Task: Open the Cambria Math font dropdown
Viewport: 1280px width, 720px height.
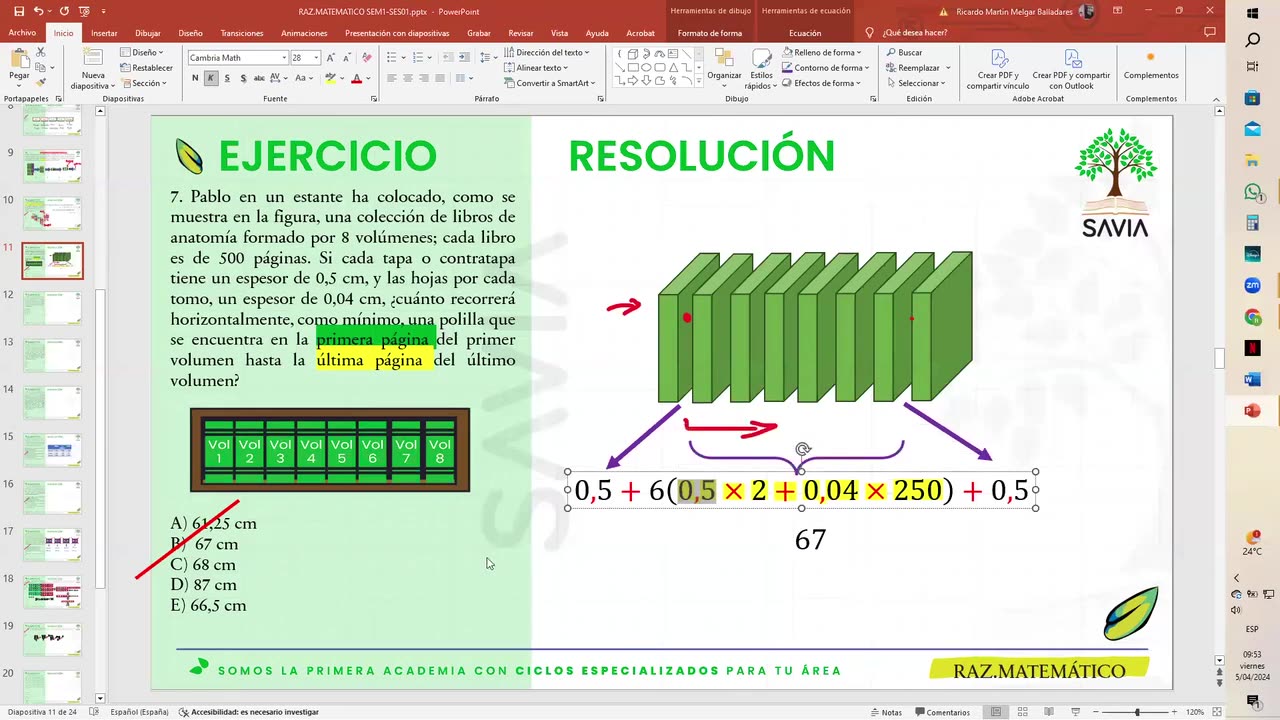Action: [283, 58]
